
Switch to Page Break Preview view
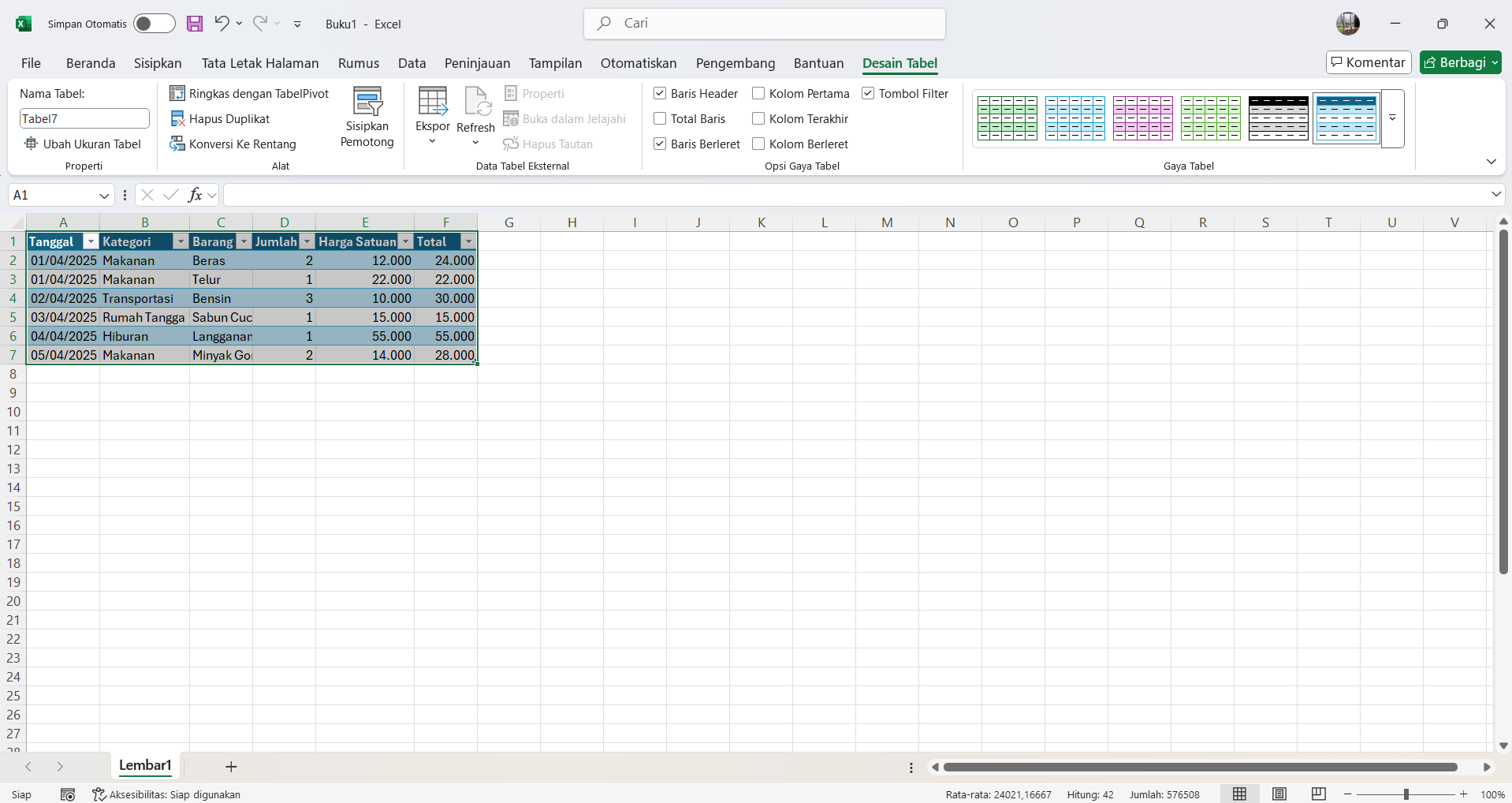(1319, 794)
